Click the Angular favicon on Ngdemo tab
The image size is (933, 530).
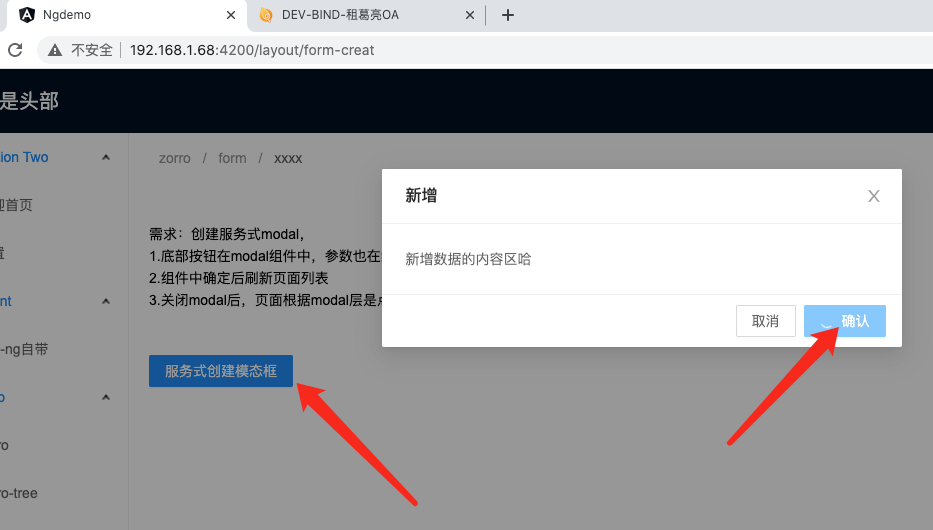[x=27, y=15]
